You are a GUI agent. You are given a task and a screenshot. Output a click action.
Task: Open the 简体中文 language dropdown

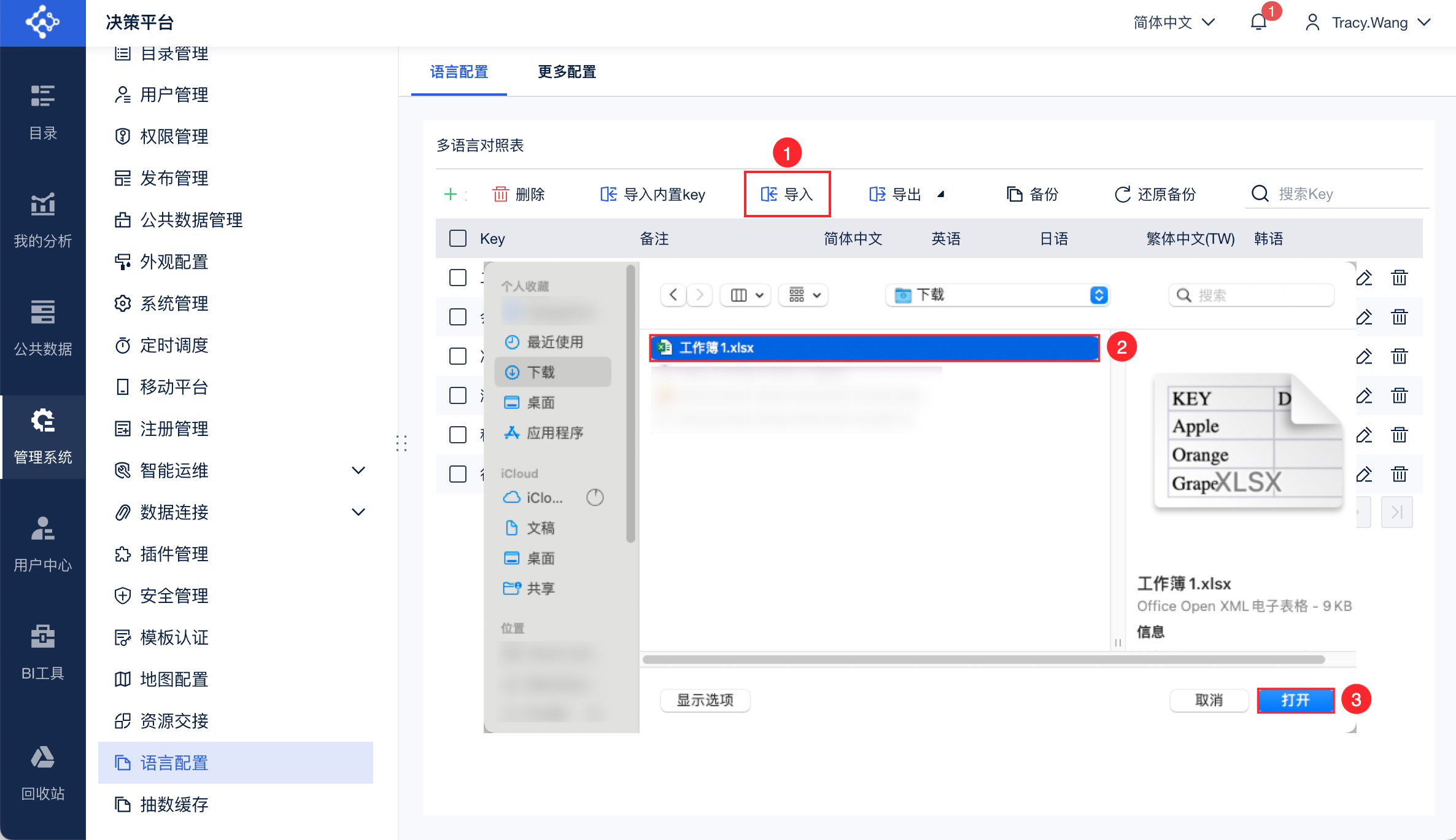click(1173, 23)
